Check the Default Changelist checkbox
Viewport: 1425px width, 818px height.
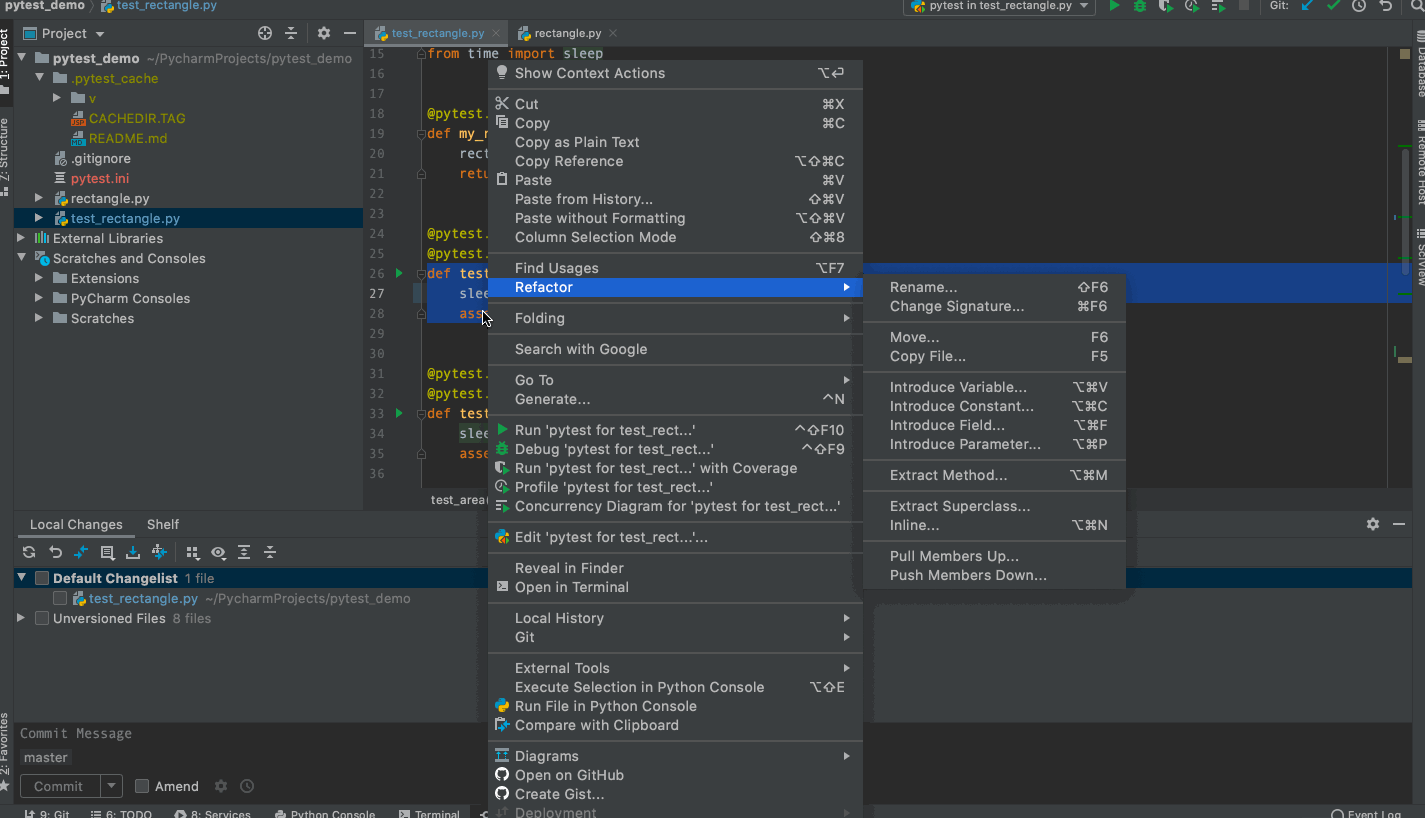click(42, 578)
